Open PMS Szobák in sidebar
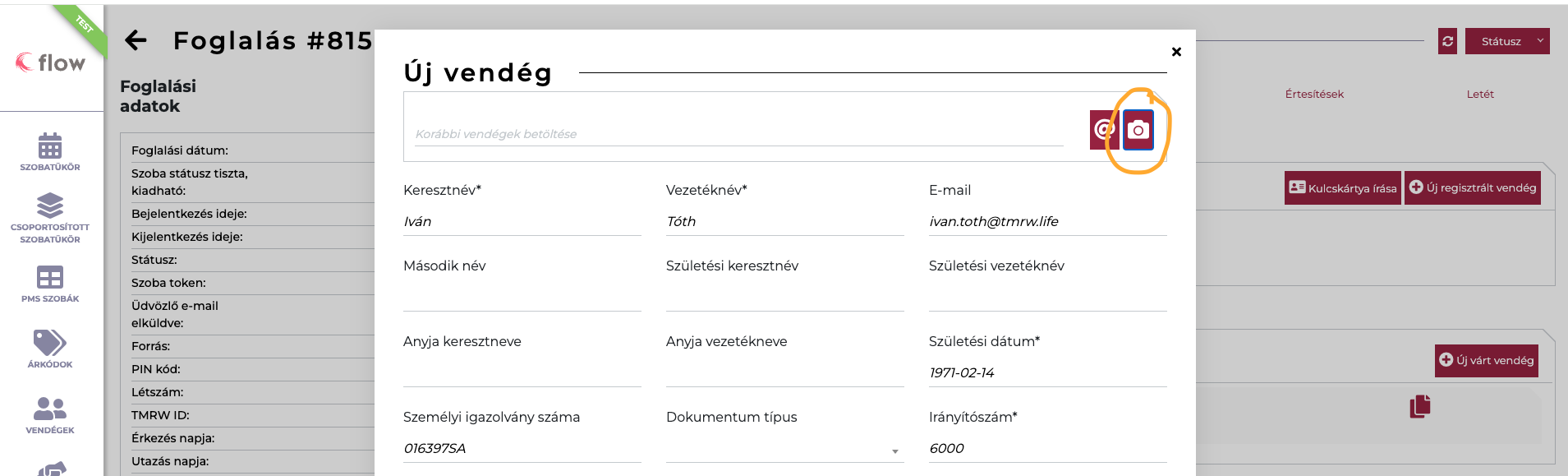This screenshot has height=476, width=1568. (x=50, y=284)
